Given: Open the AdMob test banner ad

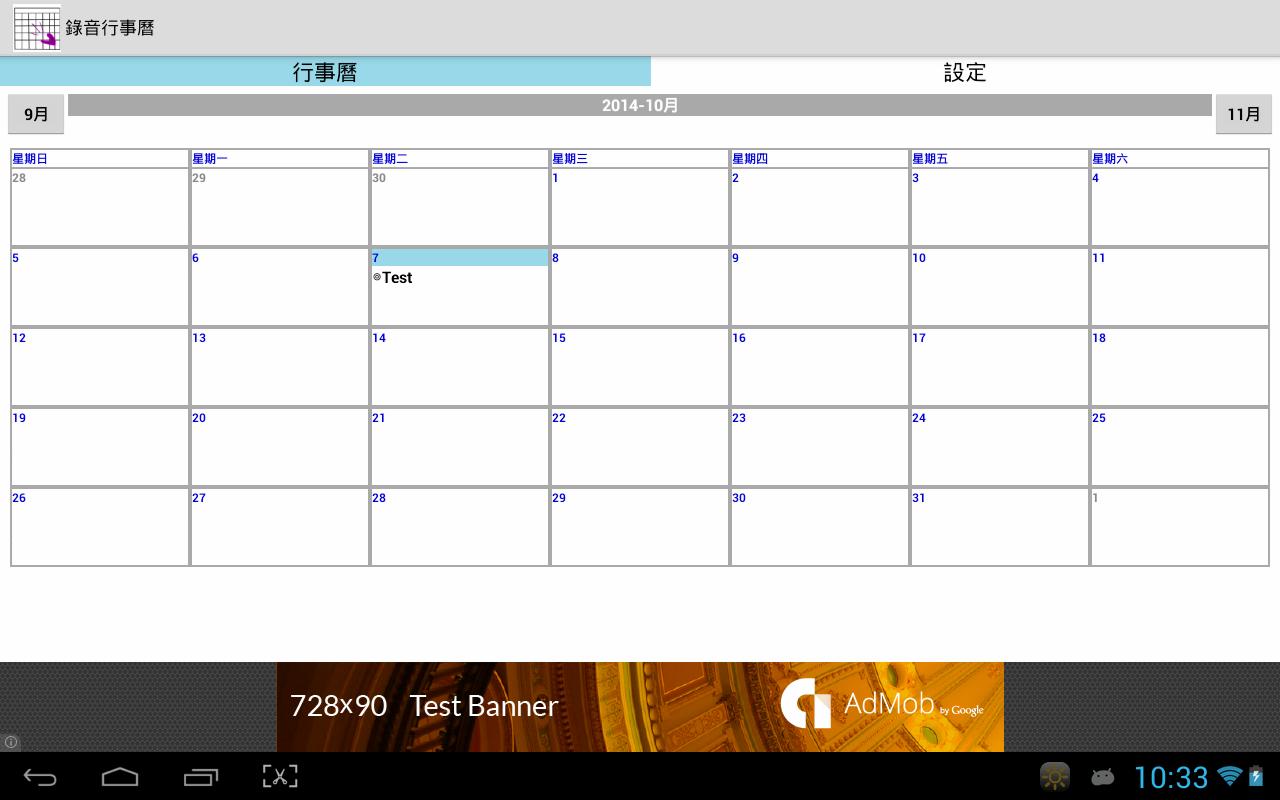Looking at the screenshot, I should click(x=640, y=706).
